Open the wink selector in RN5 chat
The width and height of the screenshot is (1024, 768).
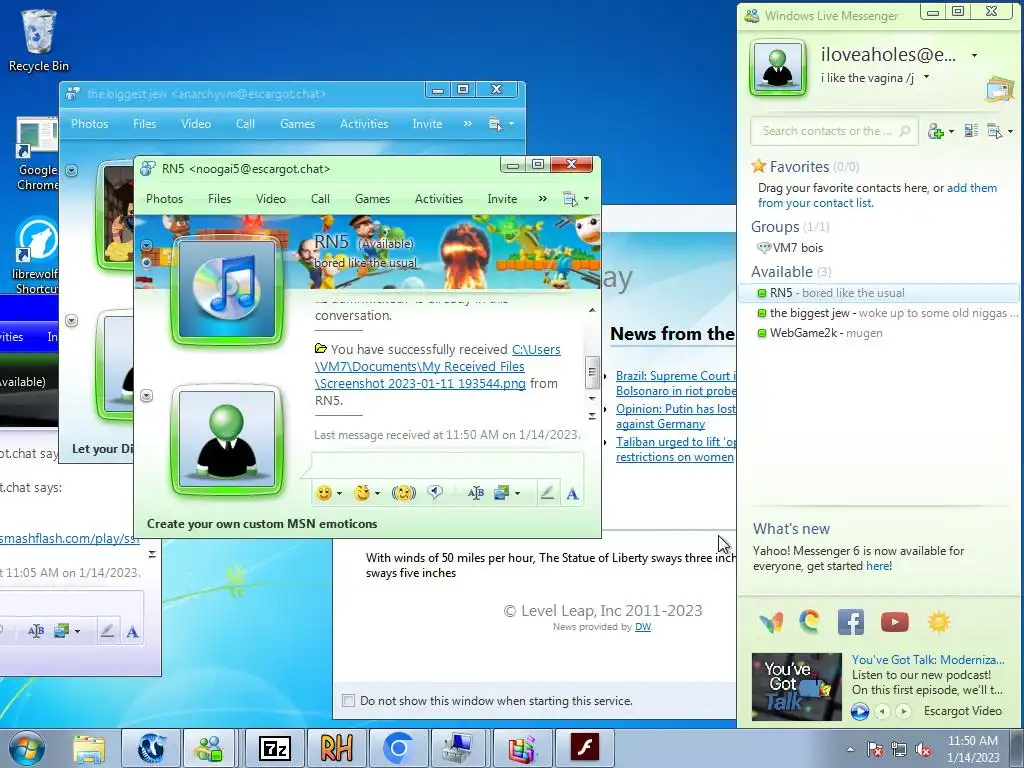coord(362,493)
